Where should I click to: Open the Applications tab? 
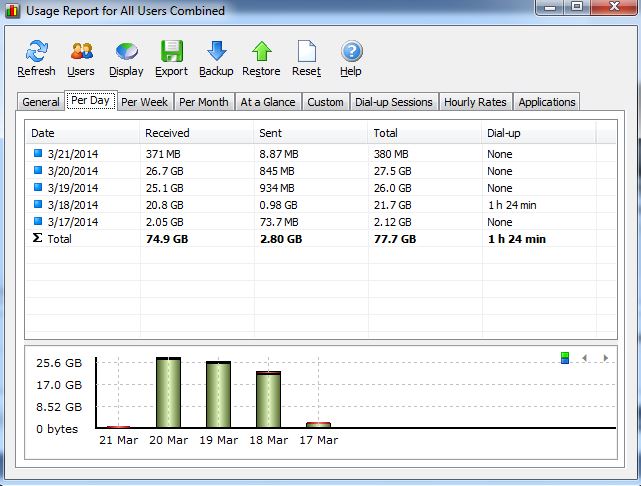[547, 102]
